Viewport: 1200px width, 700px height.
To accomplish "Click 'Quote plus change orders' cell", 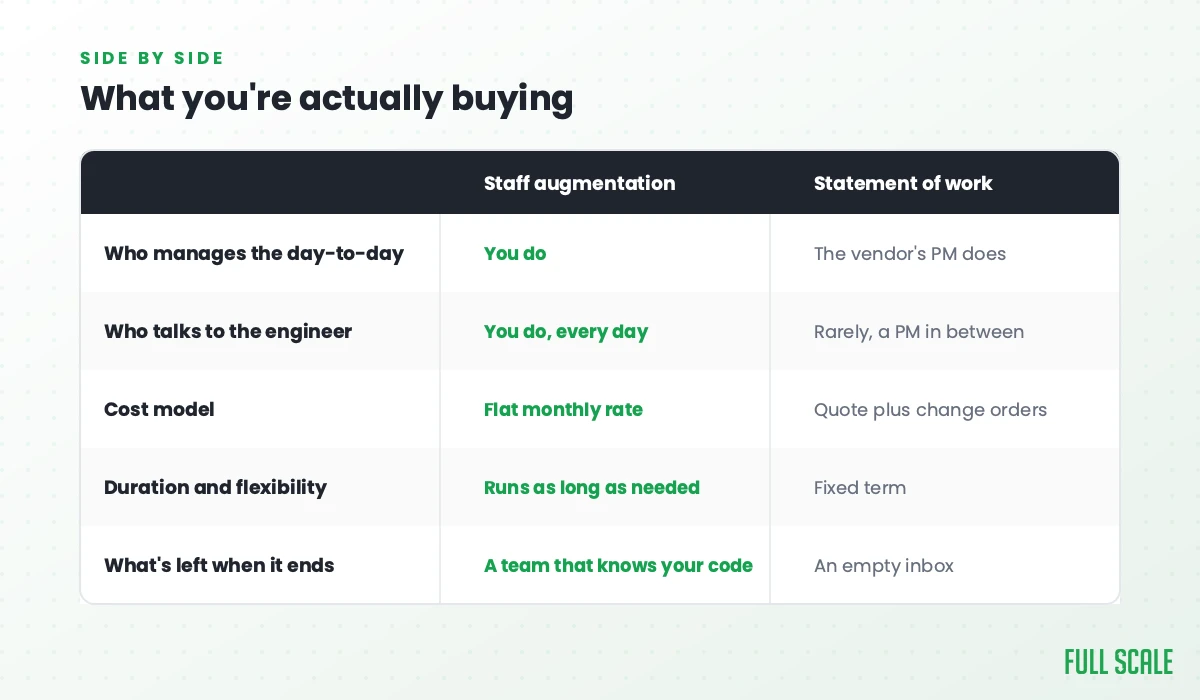I will click(930, 410).
